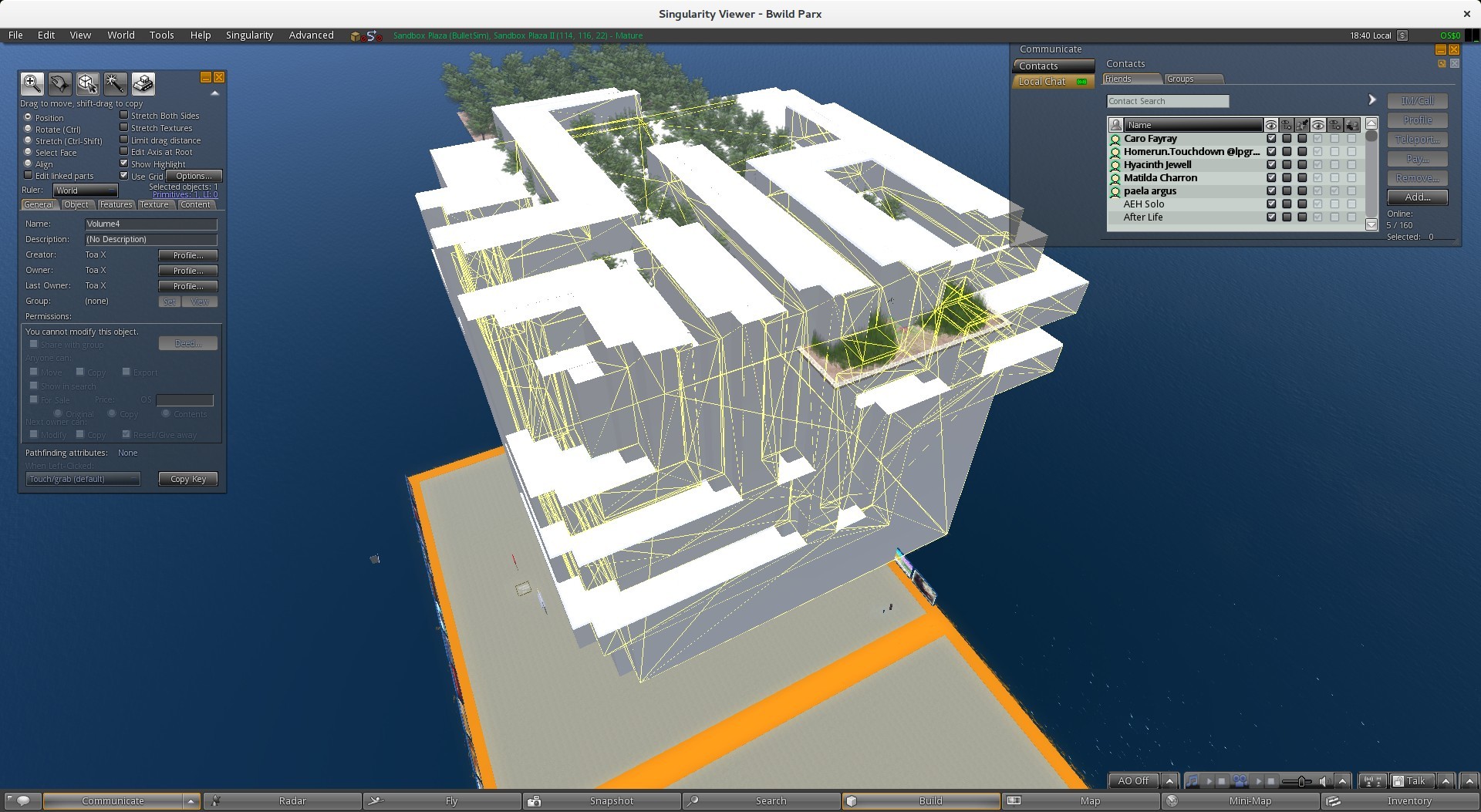Select the Land bulldozer tool
The height and width of the screenshot is (812, 1481).
[x=143, y=83]
